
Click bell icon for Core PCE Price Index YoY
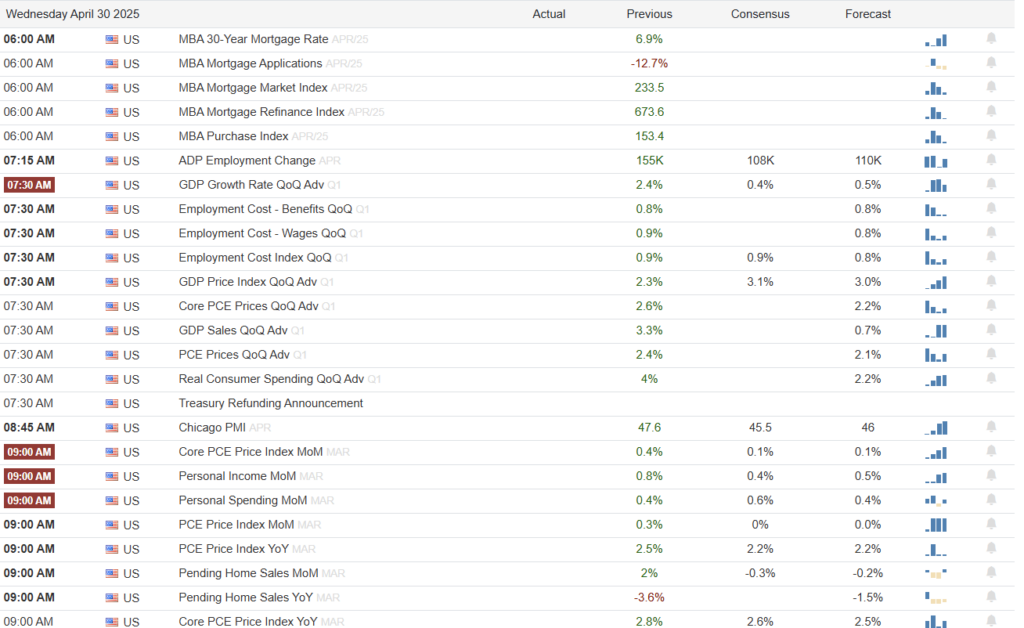click(x=991, y=621)
